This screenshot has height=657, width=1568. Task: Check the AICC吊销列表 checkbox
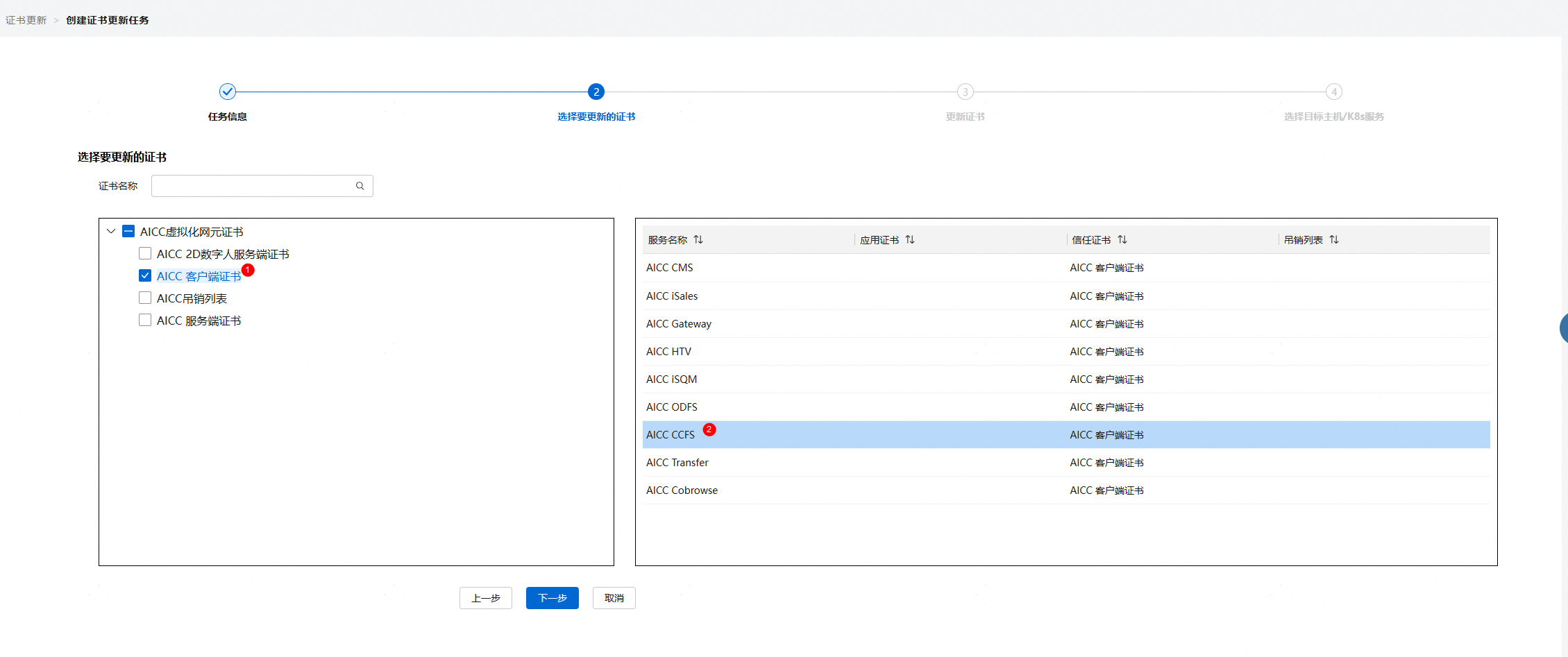point(145,298)
